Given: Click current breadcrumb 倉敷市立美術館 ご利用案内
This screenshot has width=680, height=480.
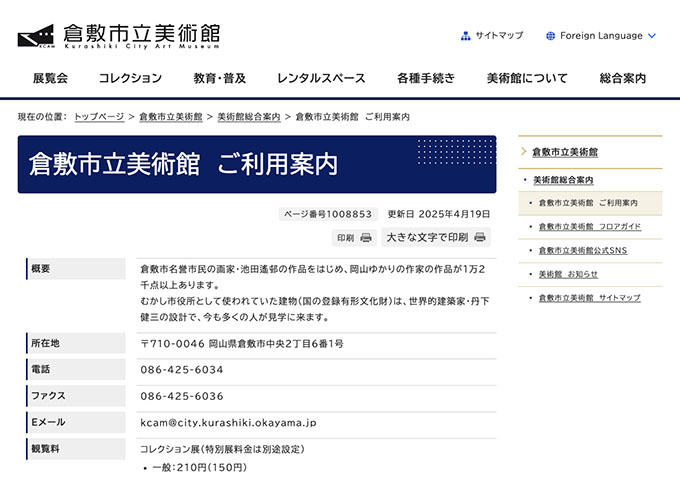Looking at the screenshot, I should [x=353, y=117].
